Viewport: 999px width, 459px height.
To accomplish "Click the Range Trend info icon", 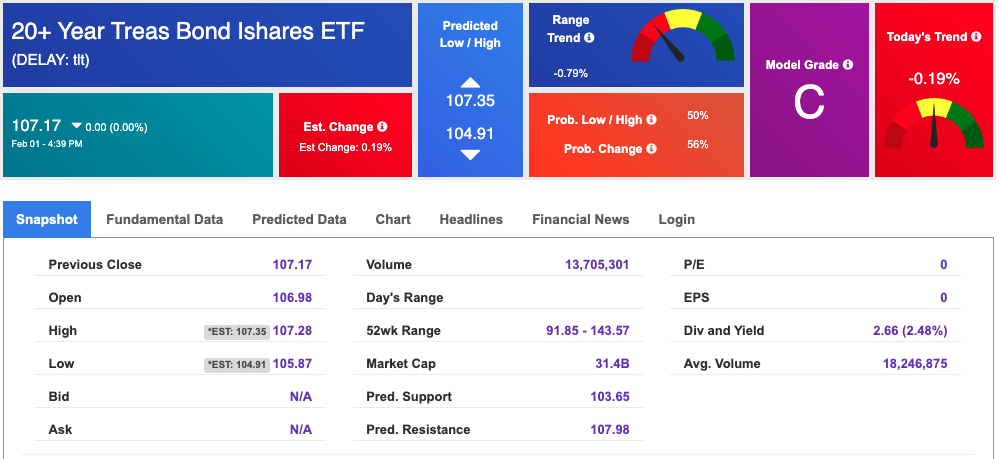I will point(589,38).
